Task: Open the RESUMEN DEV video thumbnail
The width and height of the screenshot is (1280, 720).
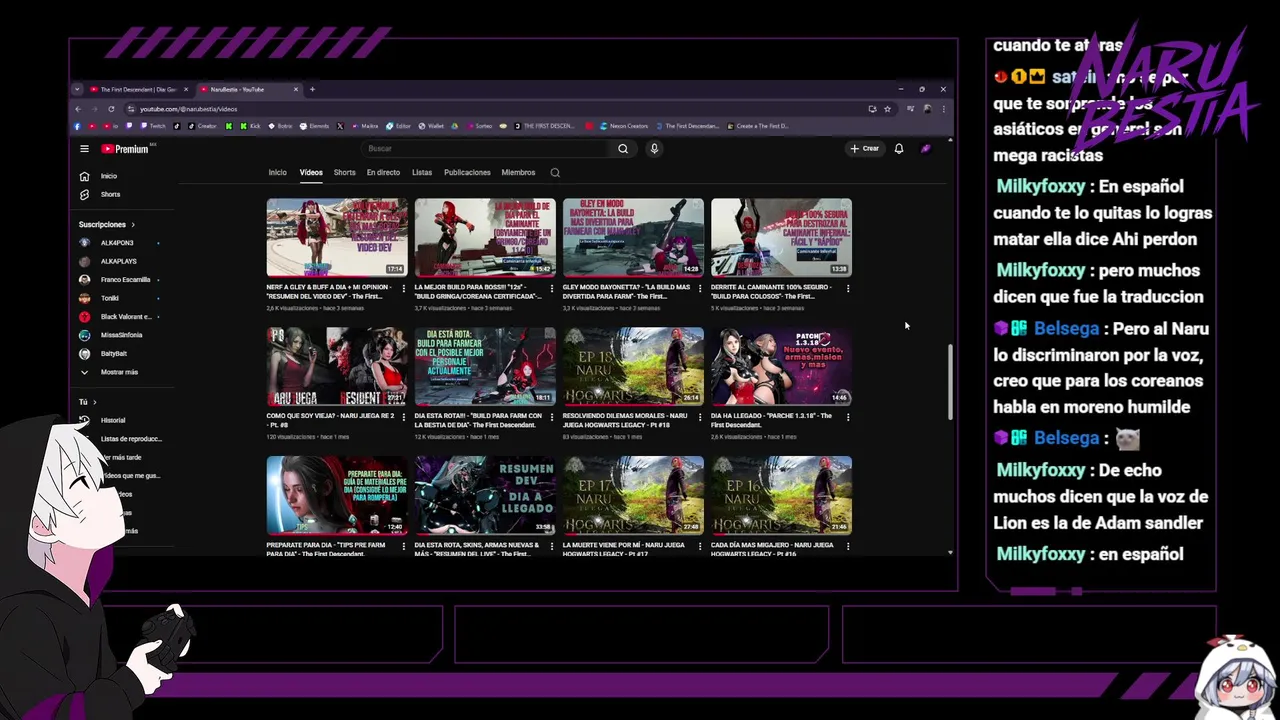Action: (x=485, y=495)
